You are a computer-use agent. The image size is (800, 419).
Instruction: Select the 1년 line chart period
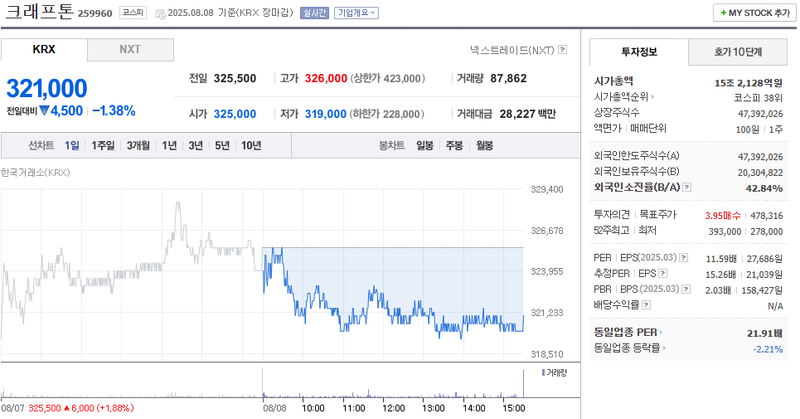169,145
